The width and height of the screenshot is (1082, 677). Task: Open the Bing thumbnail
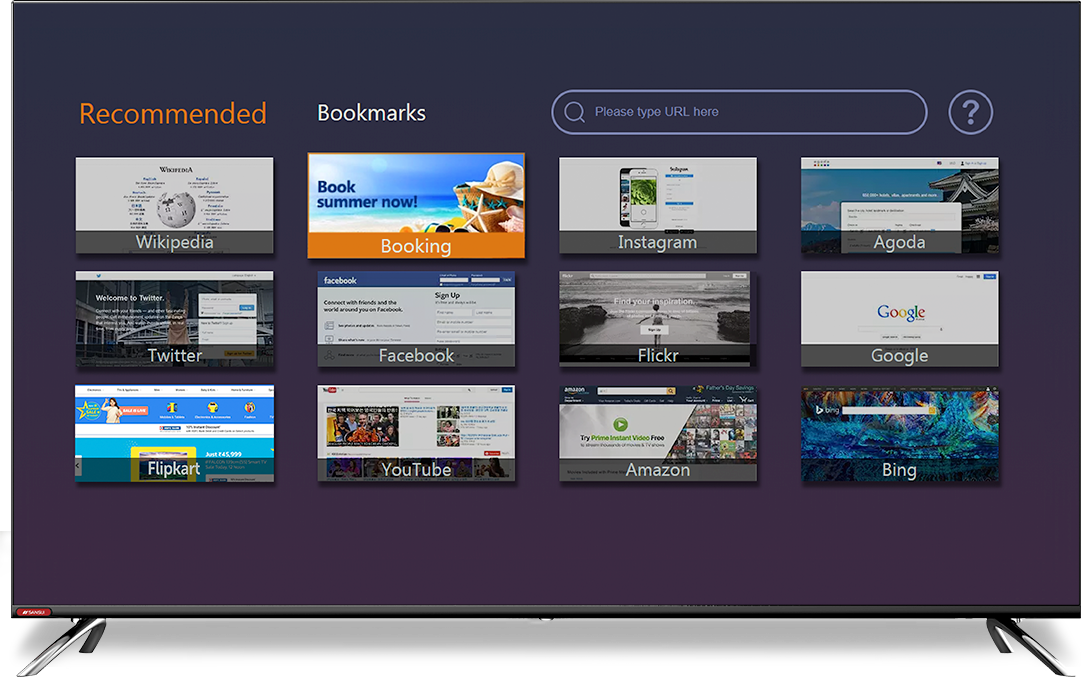tap(900, 433)
